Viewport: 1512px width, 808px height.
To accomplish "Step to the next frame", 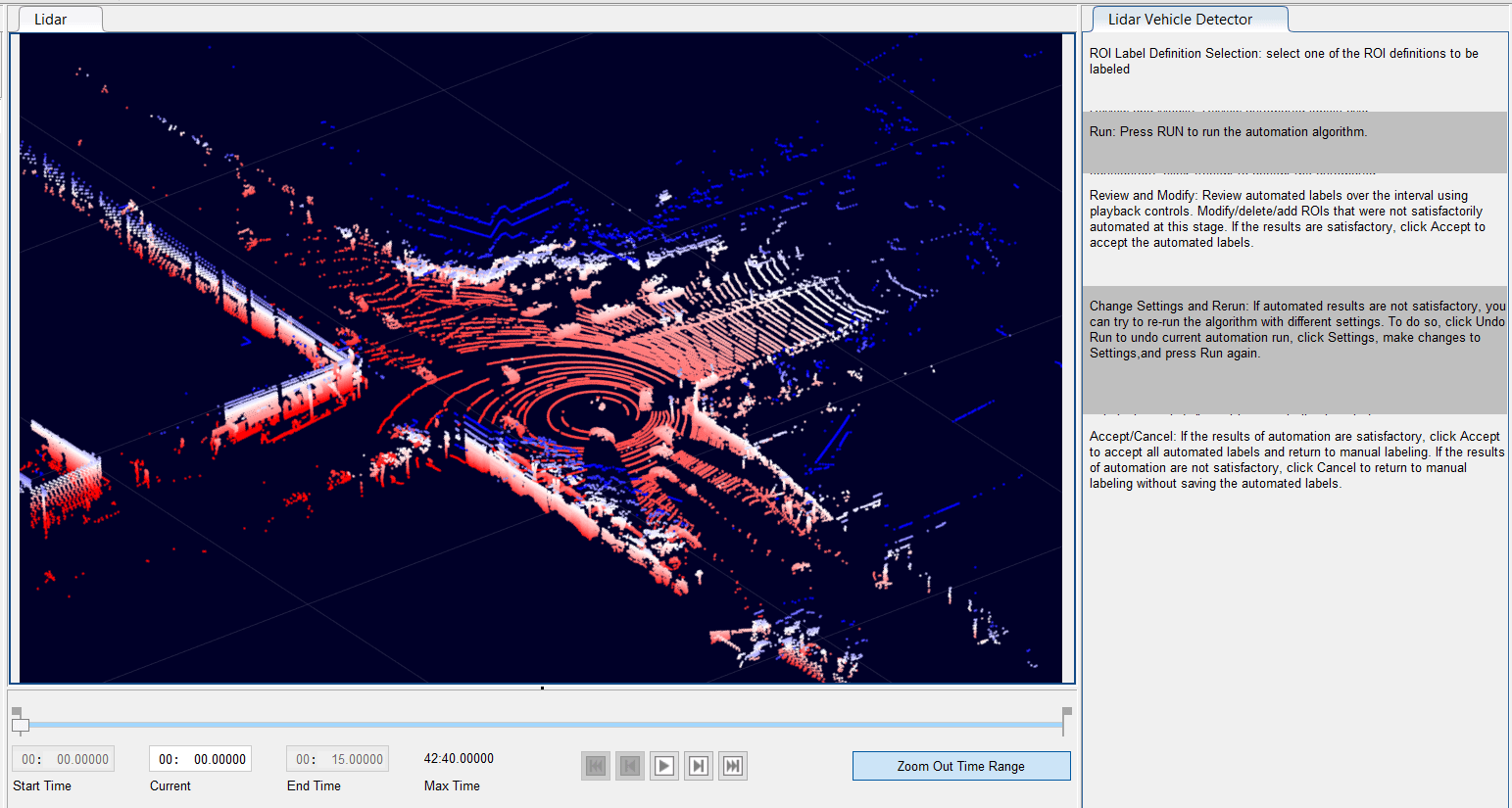I will 699,766.
